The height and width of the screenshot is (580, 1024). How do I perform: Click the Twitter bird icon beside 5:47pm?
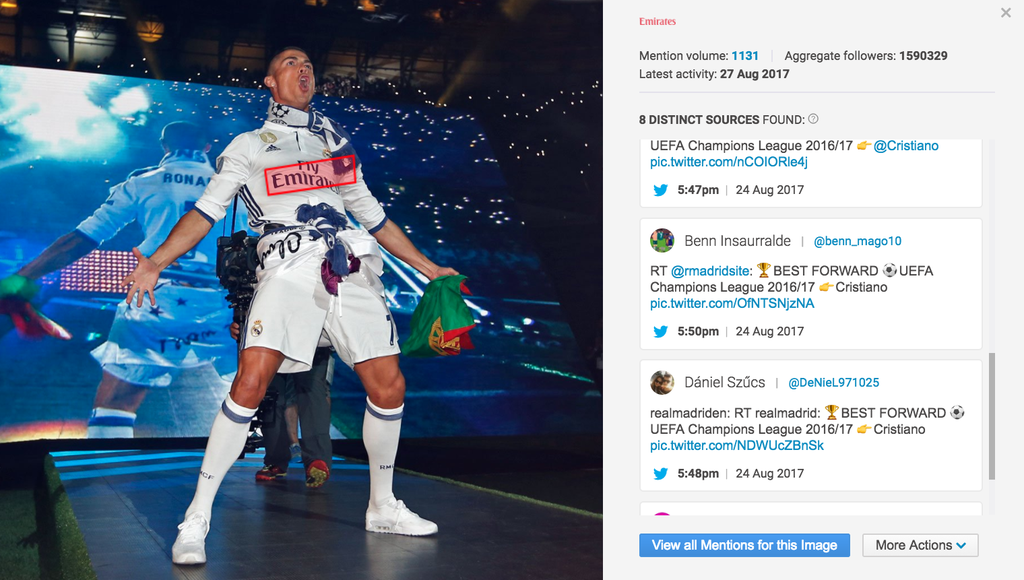click(x=660, y=190)
